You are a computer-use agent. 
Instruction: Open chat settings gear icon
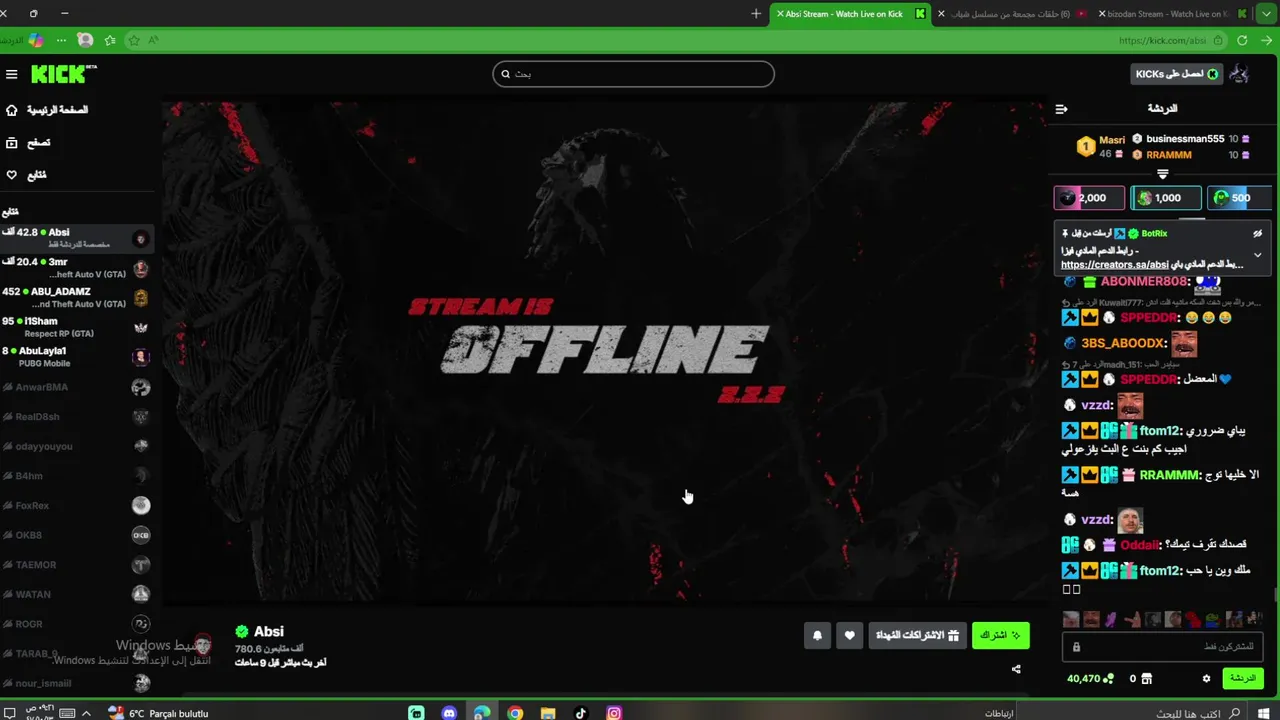click(x=1206, y=678)
